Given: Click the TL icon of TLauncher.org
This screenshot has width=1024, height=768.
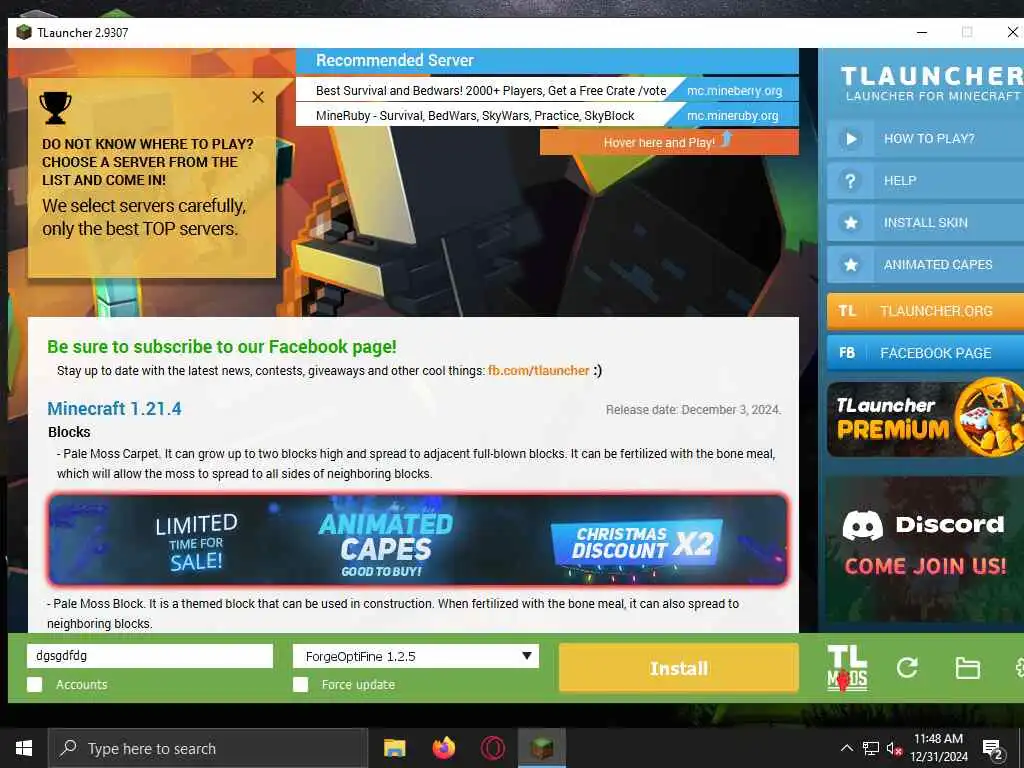Looking at the screenshot, I should [847, 311].
